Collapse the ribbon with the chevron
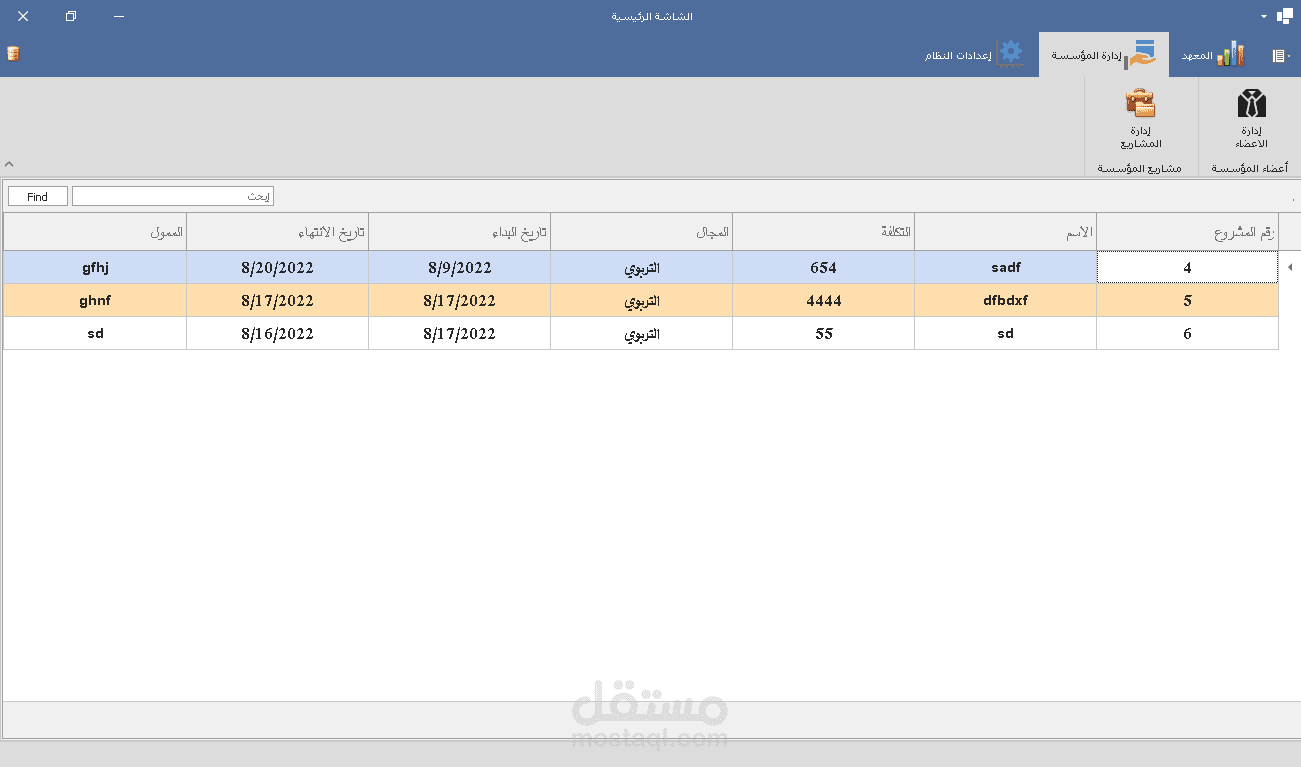This screenshot has height=767, width=1301. coord(9,164)
